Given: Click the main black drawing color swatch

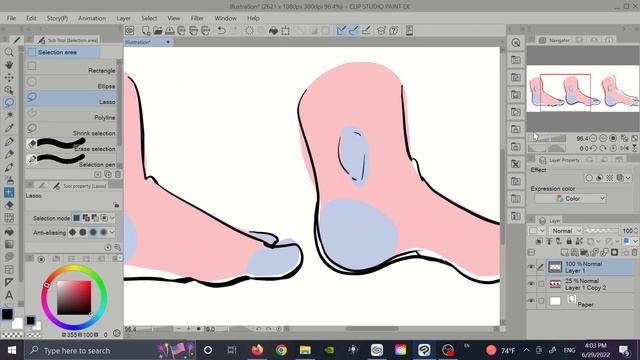Looking at the screenshot, I should tap(7, 314).
